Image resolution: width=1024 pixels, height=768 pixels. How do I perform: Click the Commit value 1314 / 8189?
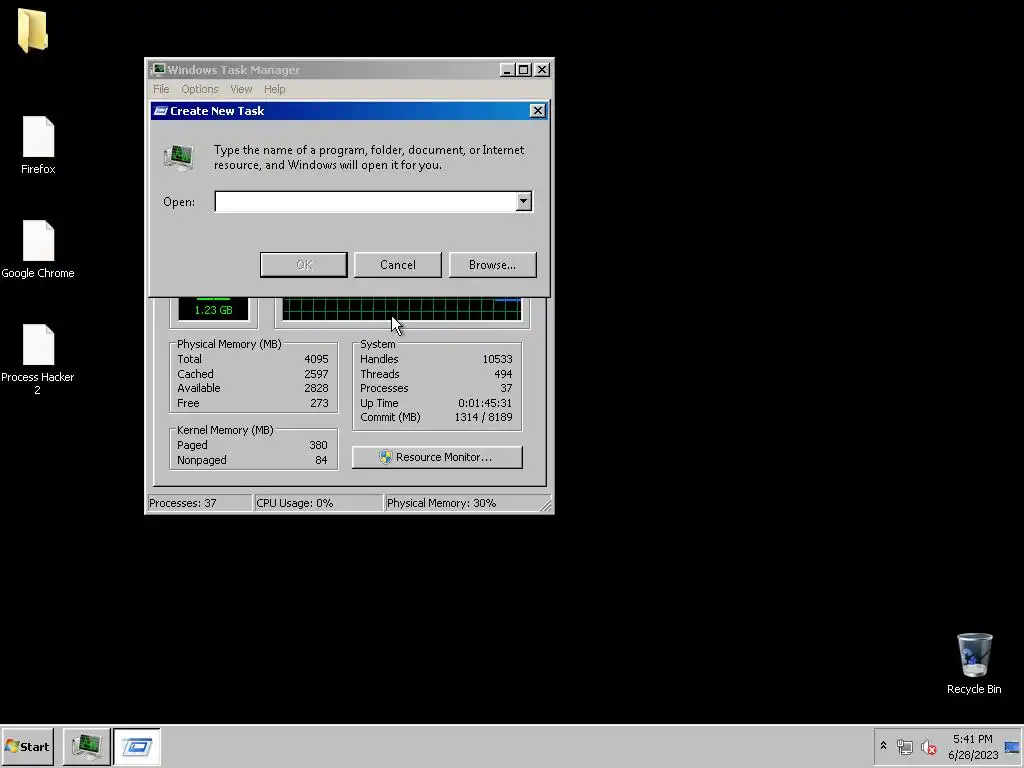[x=484, y=417]
